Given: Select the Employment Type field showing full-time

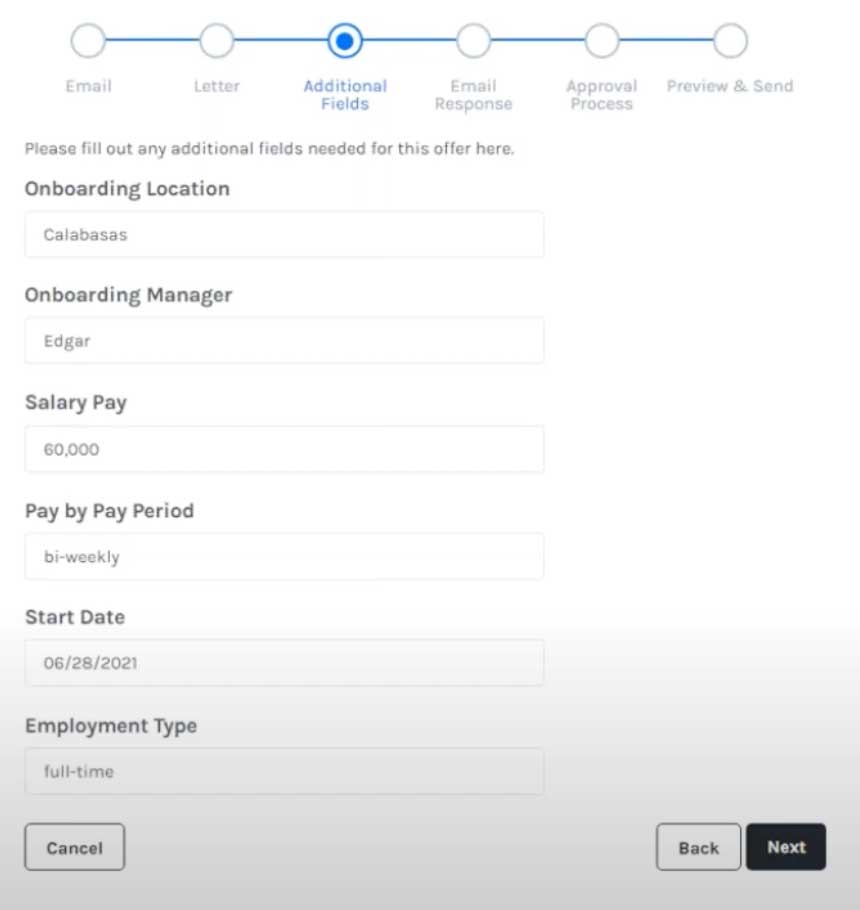Looking at the screenshot, I should (x=284, y=771).
